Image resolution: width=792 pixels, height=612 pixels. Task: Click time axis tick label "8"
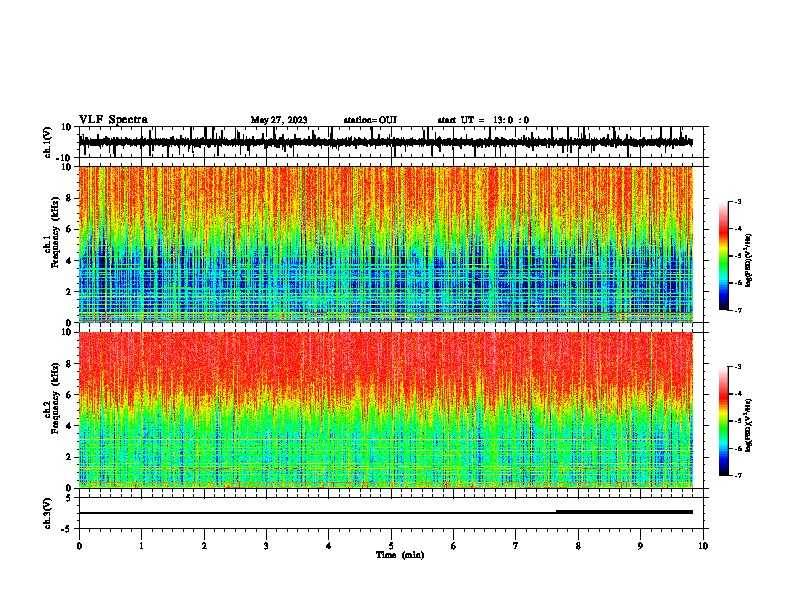click(x=578, y=546)
